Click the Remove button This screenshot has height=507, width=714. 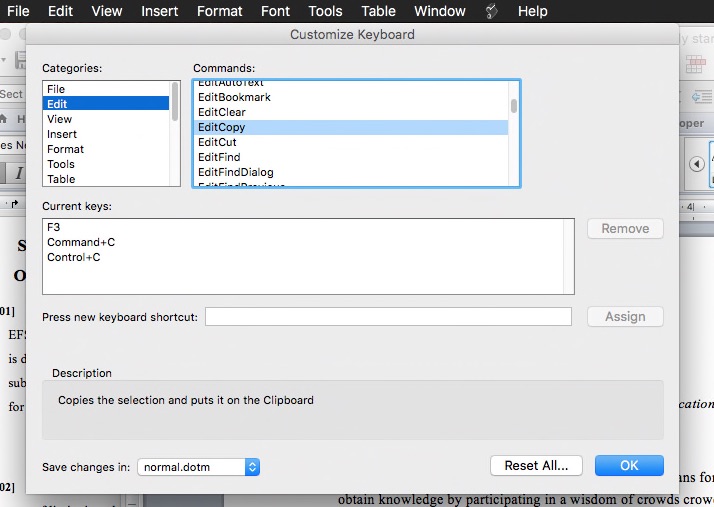coord(625,228)
